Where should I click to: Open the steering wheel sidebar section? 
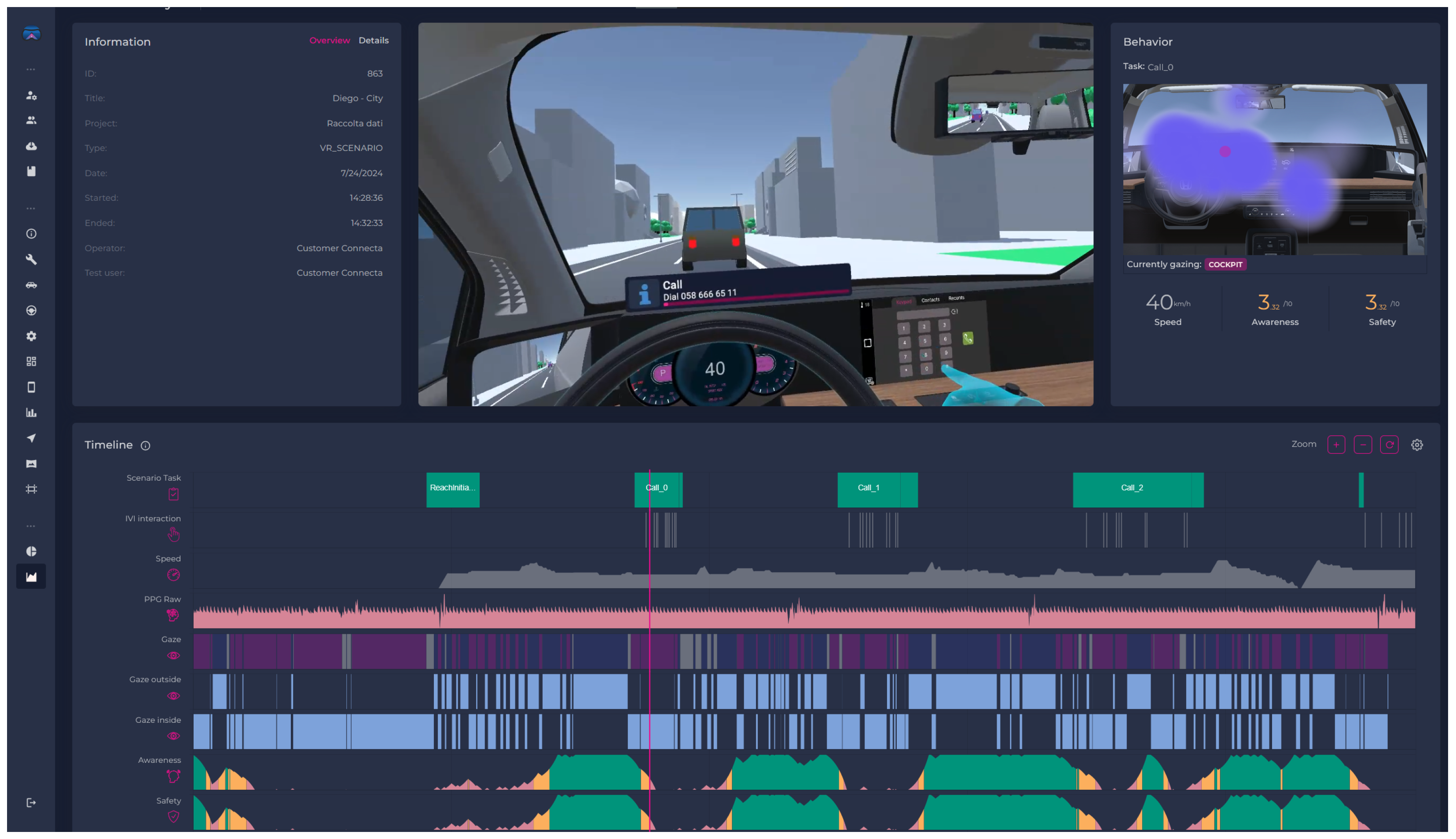point(31,311)
